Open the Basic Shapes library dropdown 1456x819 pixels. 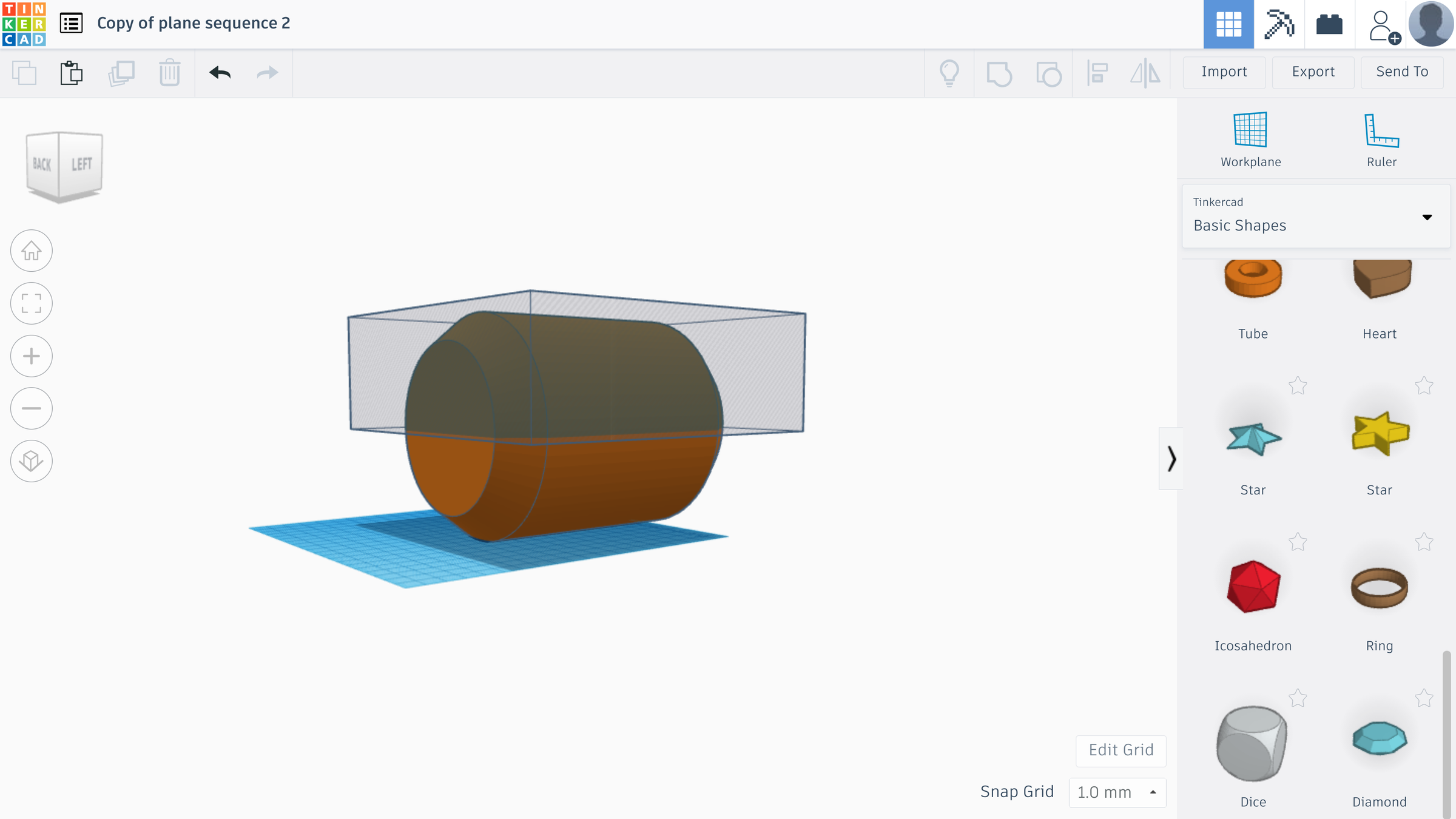click(1316, 216)
